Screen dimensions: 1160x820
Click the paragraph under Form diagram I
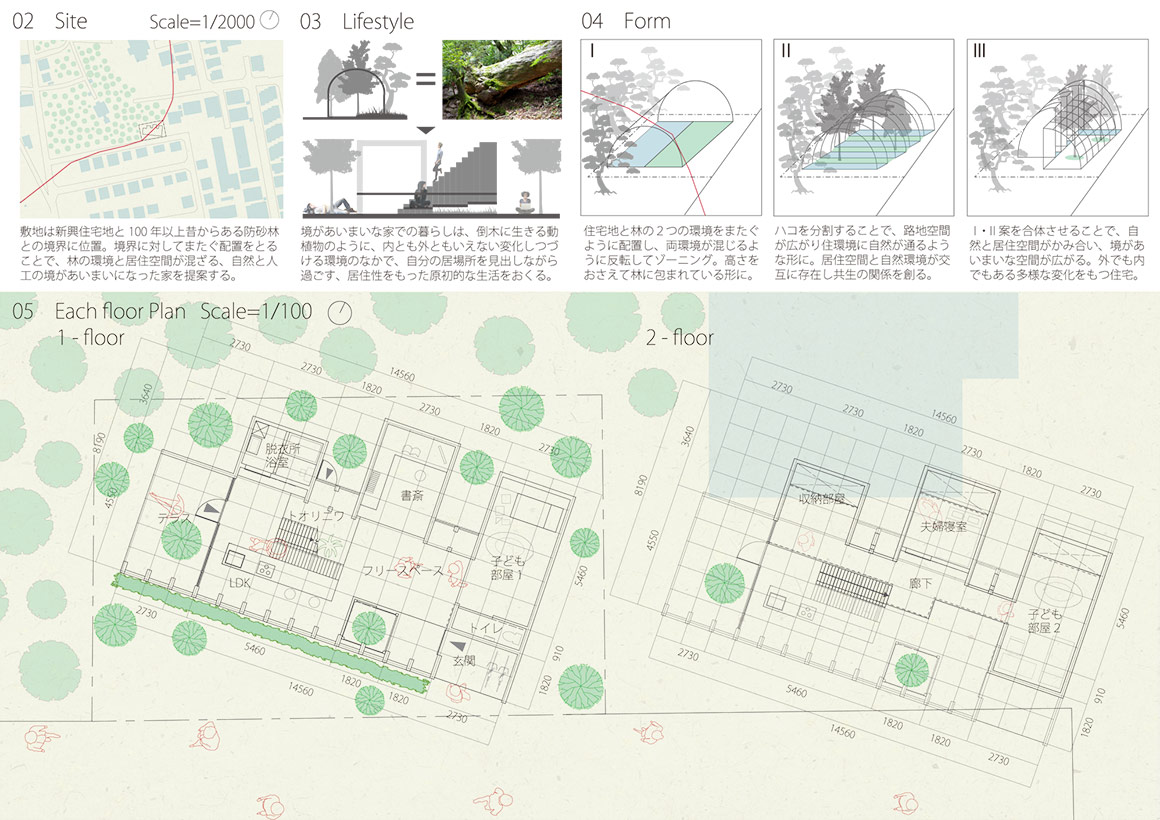(671, 253)
